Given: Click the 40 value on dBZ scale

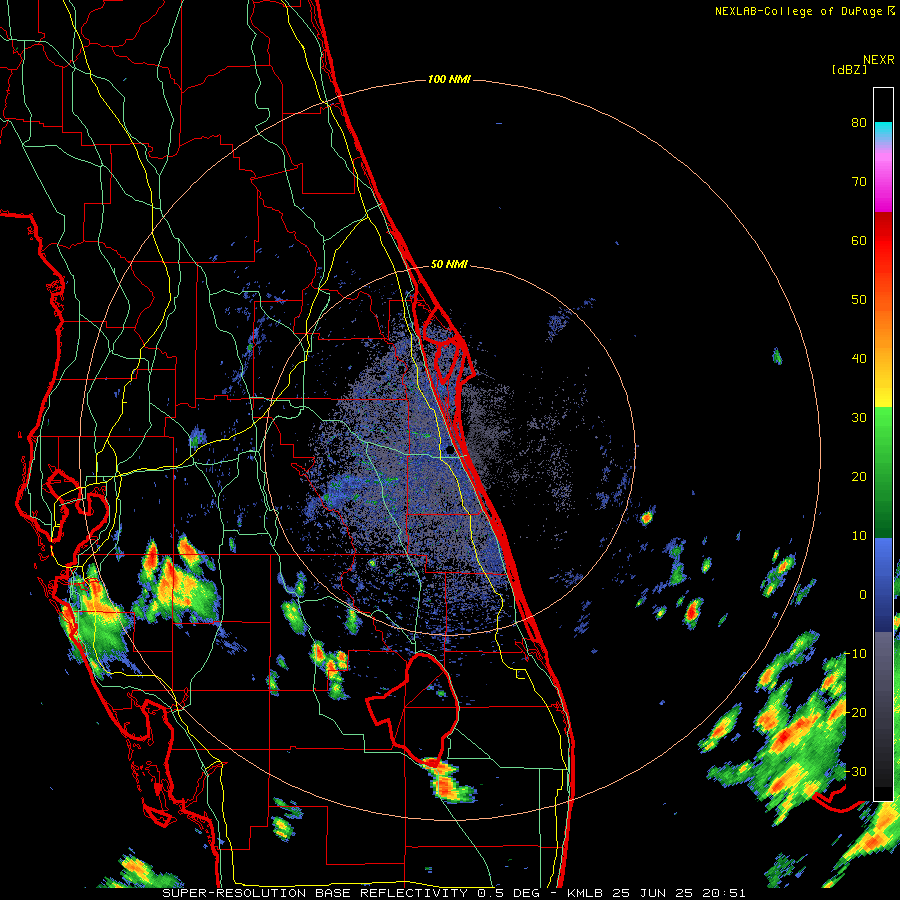Looking at the screenshot, I should [859, 359].
